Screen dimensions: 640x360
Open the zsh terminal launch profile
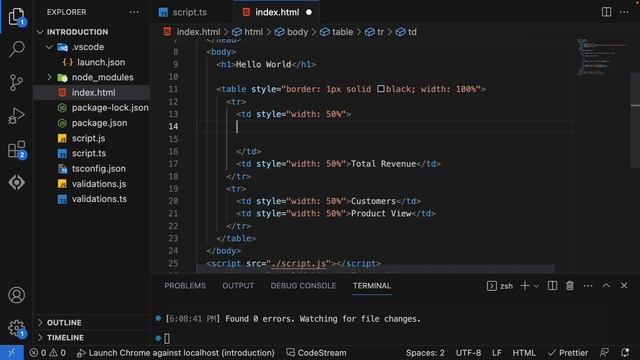500,286
